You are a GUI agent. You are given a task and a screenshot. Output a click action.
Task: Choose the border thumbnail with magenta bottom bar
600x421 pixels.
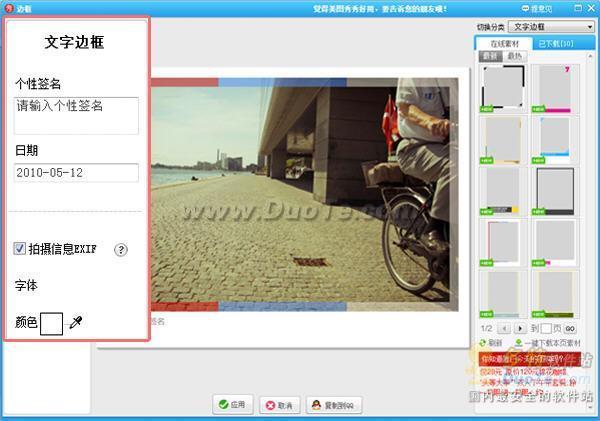coord(555,88)
